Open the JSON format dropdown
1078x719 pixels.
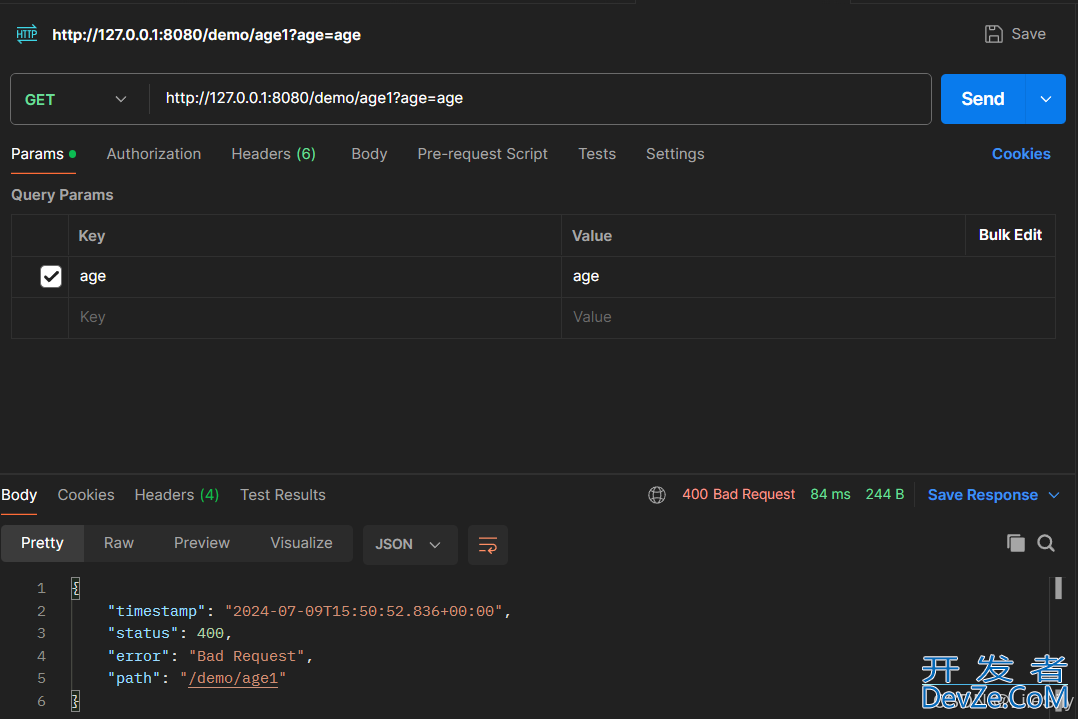click(410, 544)
